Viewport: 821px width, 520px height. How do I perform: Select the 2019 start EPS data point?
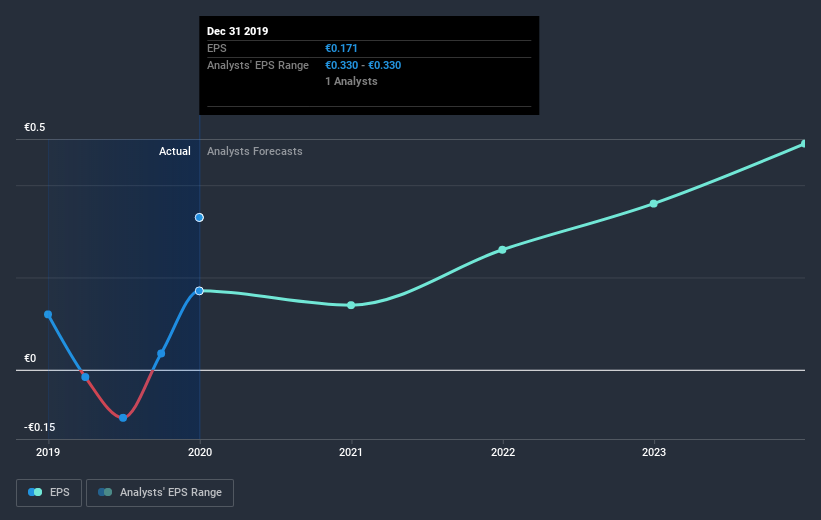point(48,315)
